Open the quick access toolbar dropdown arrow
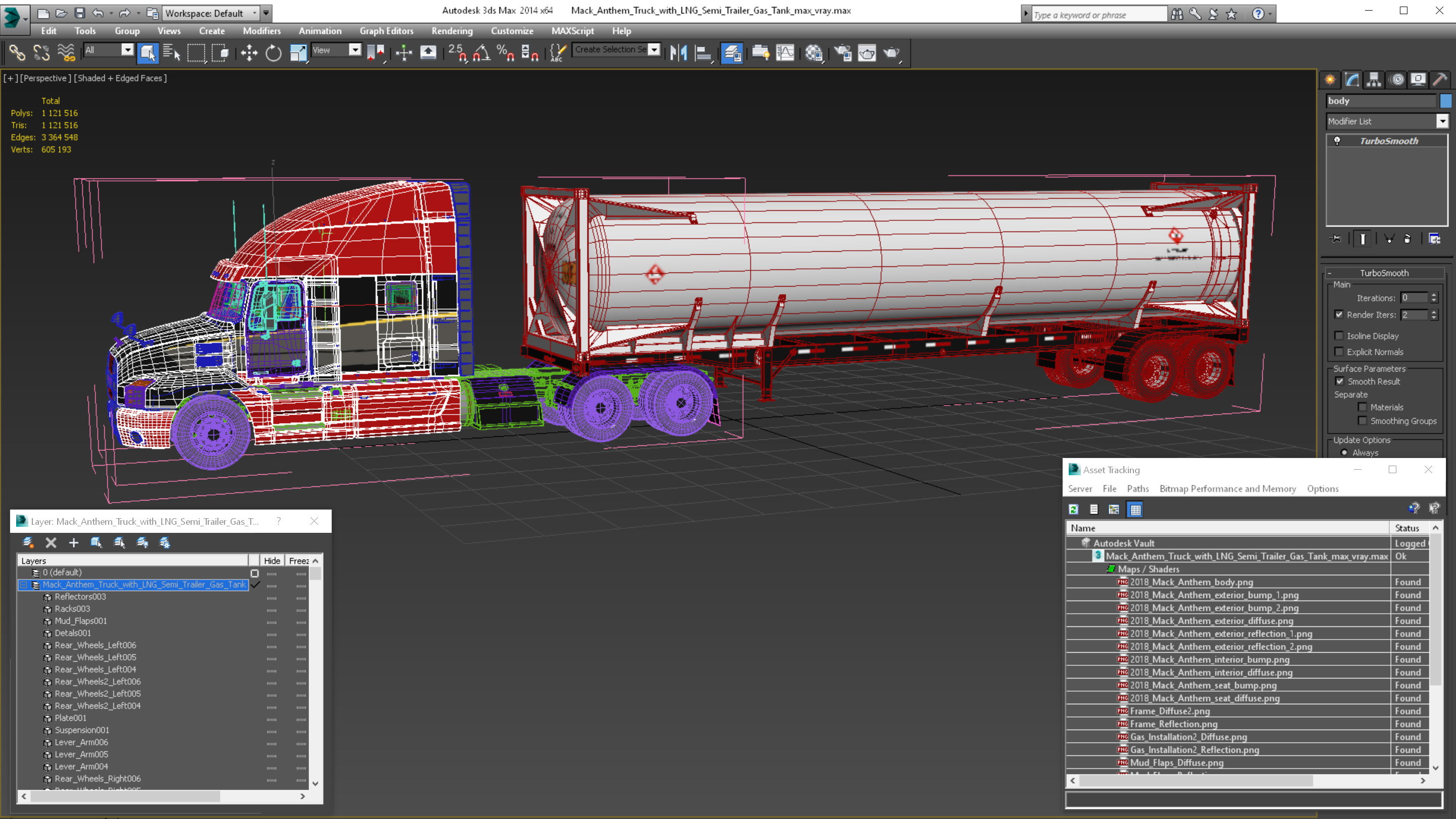Image resolution: width=1456 pixels, height=819 pixels. click(x=265, y=13)
